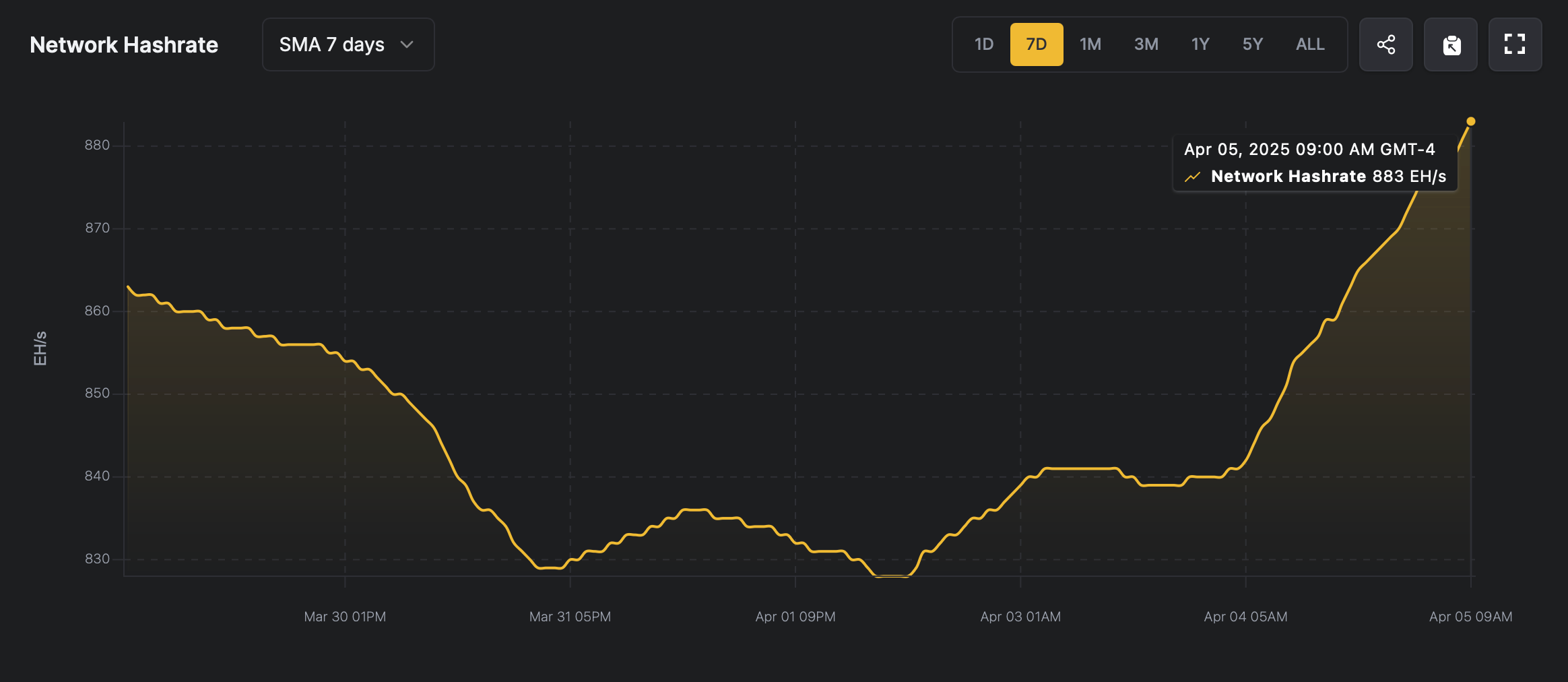1568x682 pixels.
Task: Show ALL historical hashrate data
Action: [1310, 44]
